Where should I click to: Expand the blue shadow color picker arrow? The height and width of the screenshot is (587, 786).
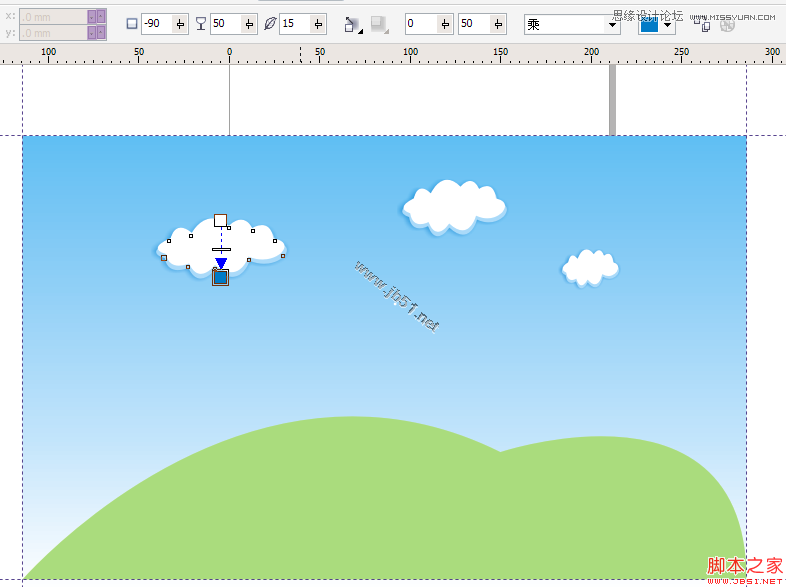pos(668,25)
